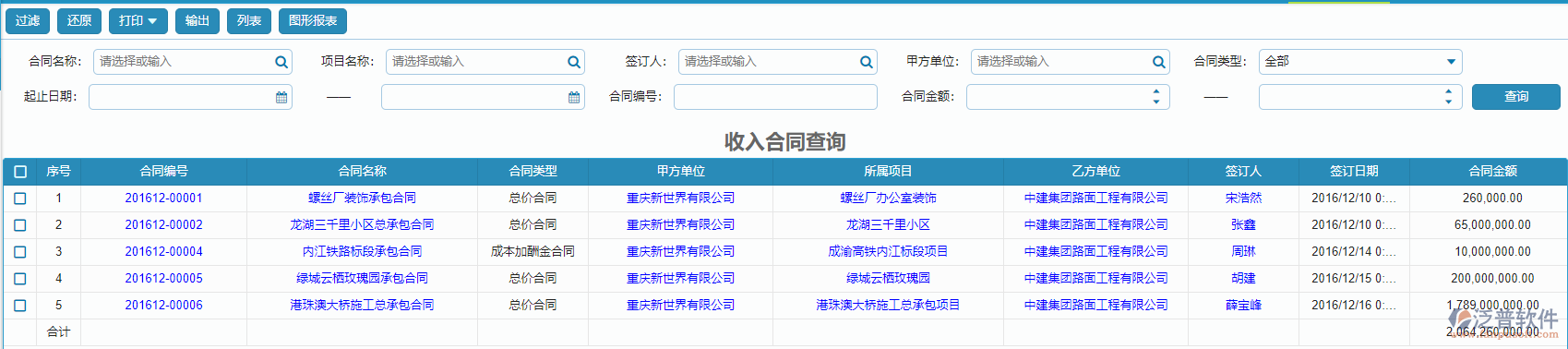Click the 成本加酬金合同 type cell

tap(533, 252)
